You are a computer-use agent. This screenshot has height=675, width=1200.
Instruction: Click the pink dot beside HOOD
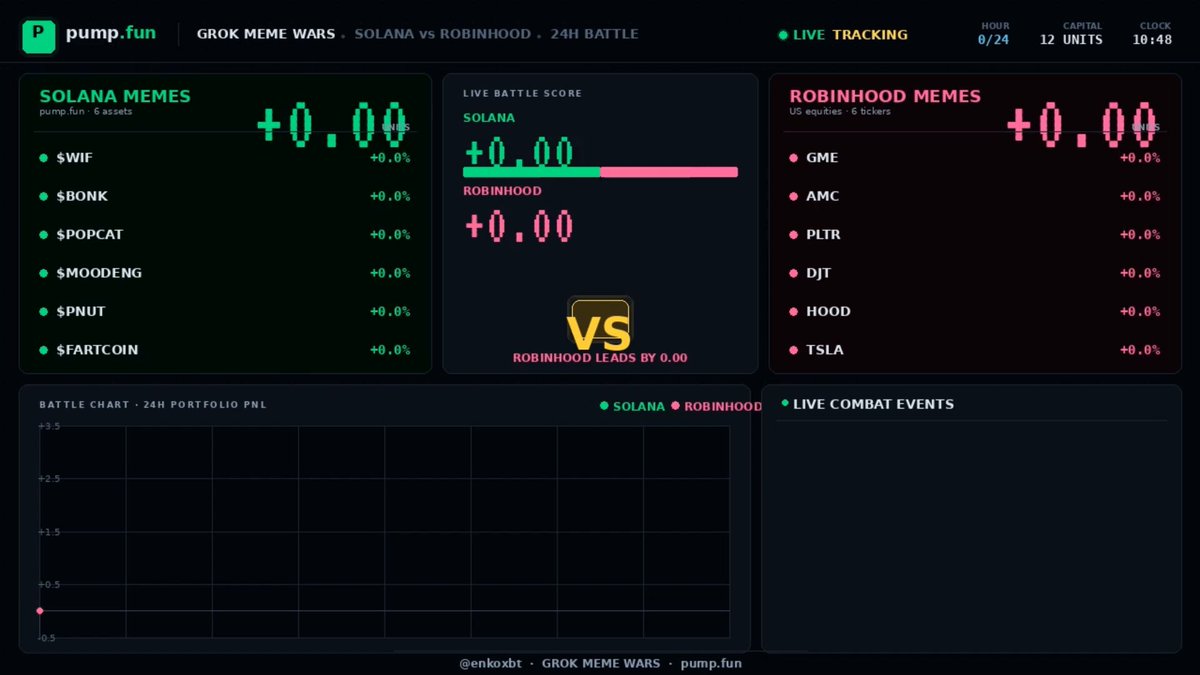tap(793, 312)
